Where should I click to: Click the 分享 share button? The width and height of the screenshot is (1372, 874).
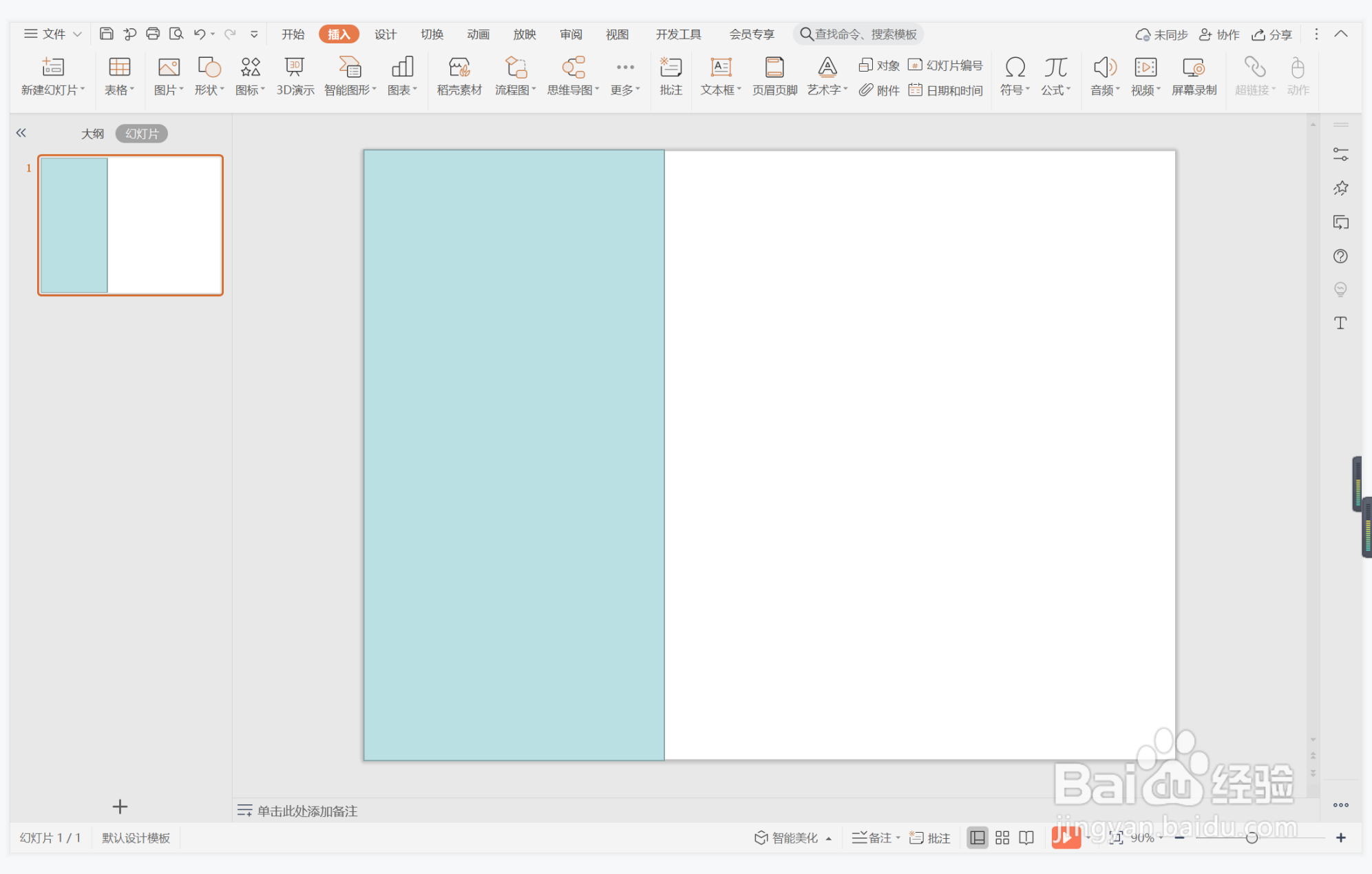[x=1272, y=34]
